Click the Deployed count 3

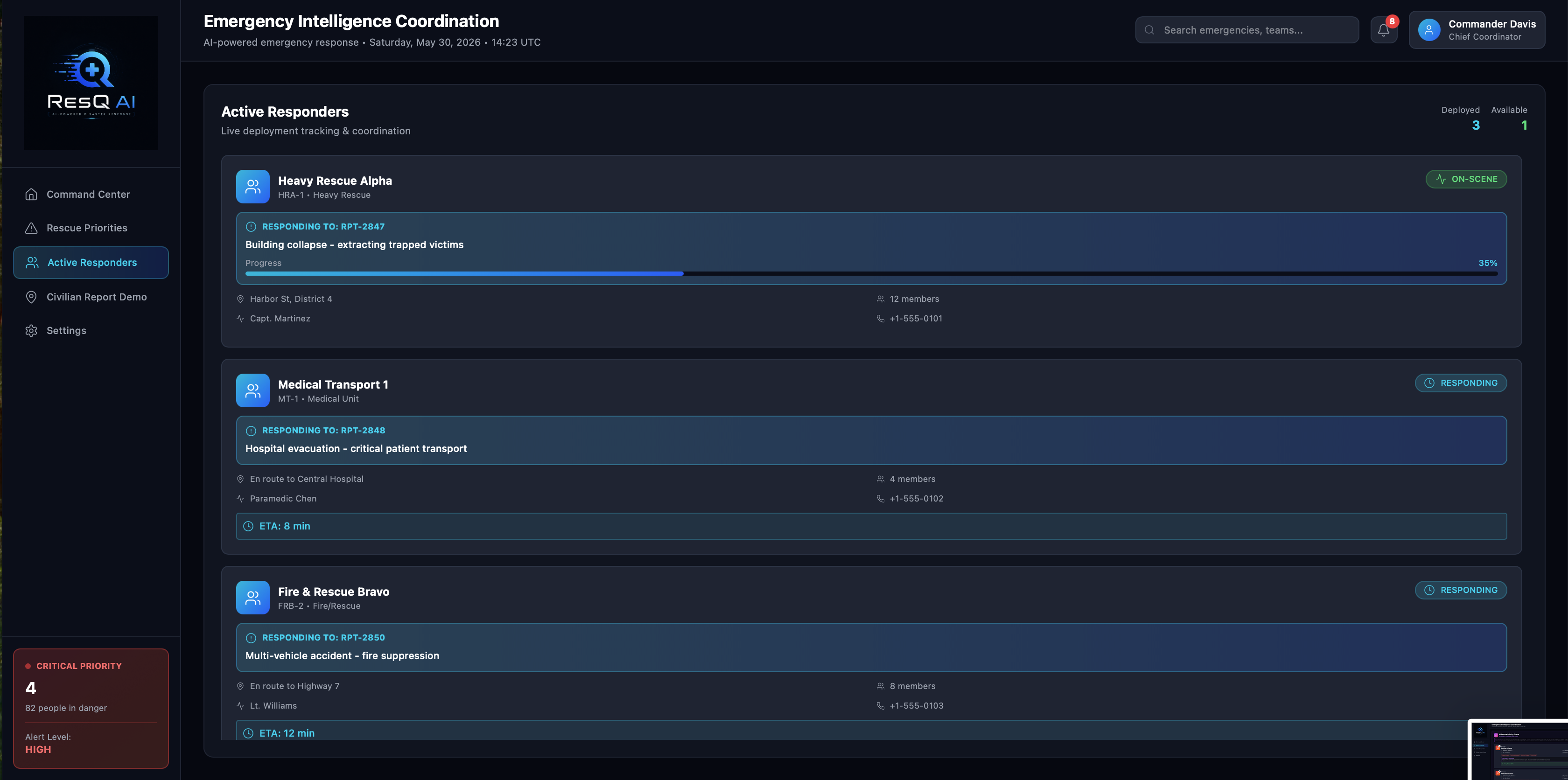1476,125
